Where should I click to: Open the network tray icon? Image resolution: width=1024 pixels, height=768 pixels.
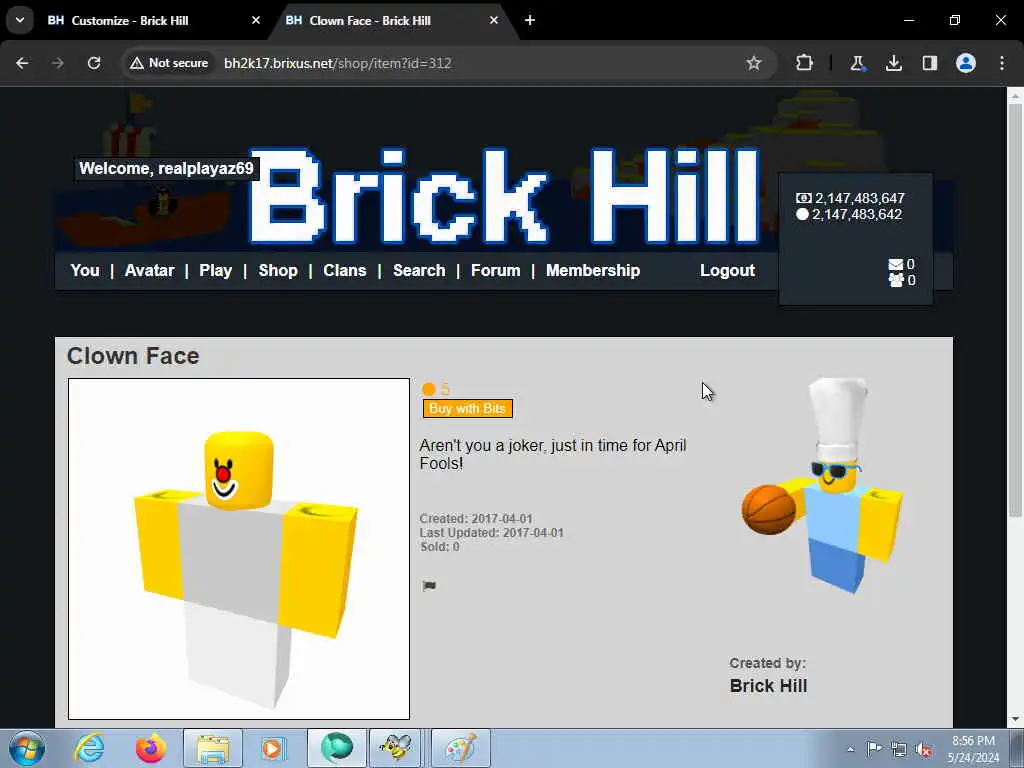[x=899, y=750]
